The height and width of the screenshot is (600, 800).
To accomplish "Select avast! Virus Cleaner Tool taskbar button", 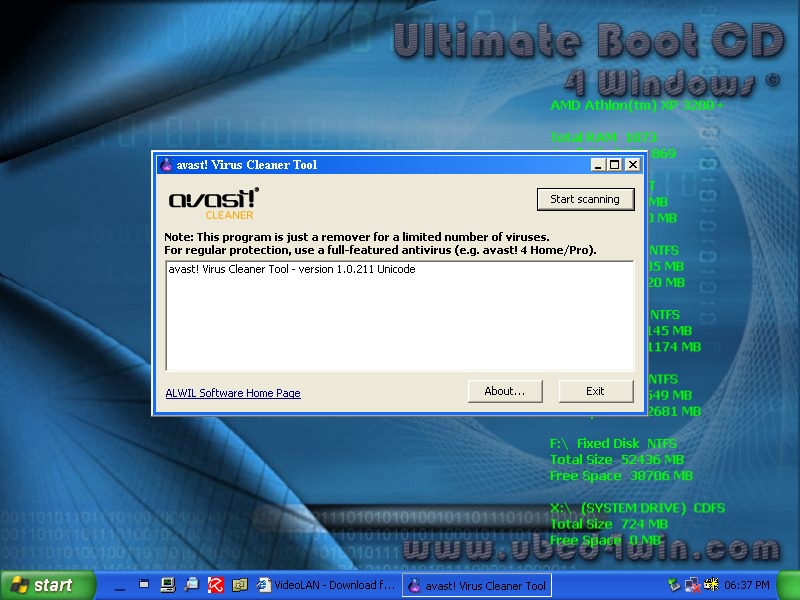I will 477,585.
